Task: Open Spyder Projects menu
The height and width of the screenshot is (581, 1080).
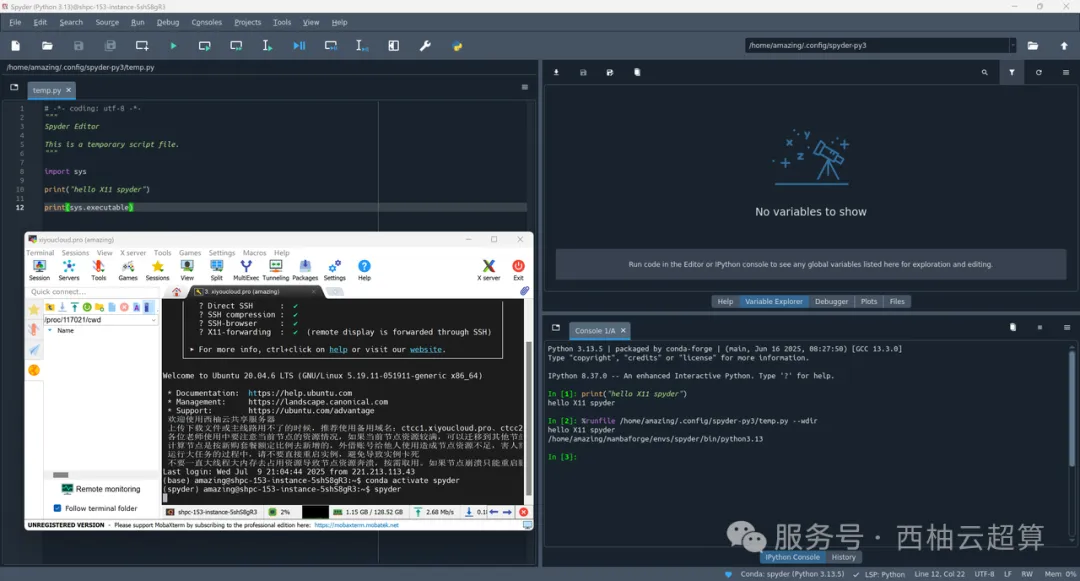Action: point(247,22)
